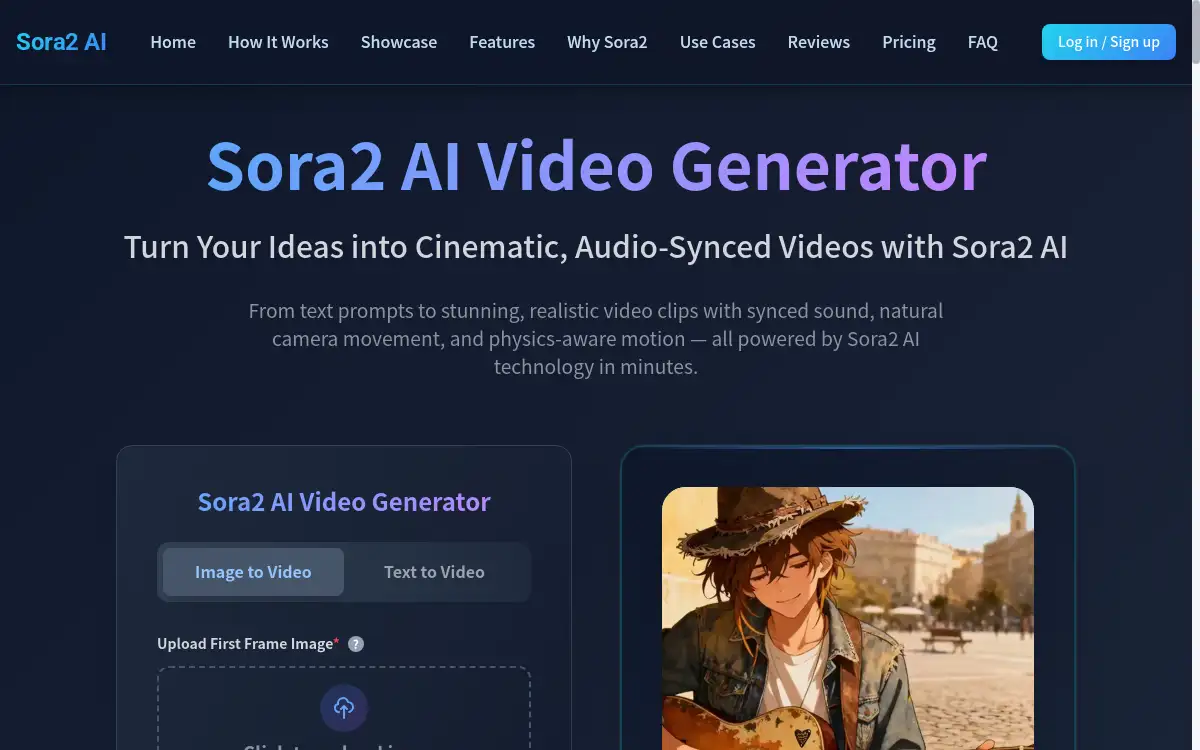This screenshot has width=1200, height=750.
Task: Click the main hero title text
Action: (x=596, y=167)
